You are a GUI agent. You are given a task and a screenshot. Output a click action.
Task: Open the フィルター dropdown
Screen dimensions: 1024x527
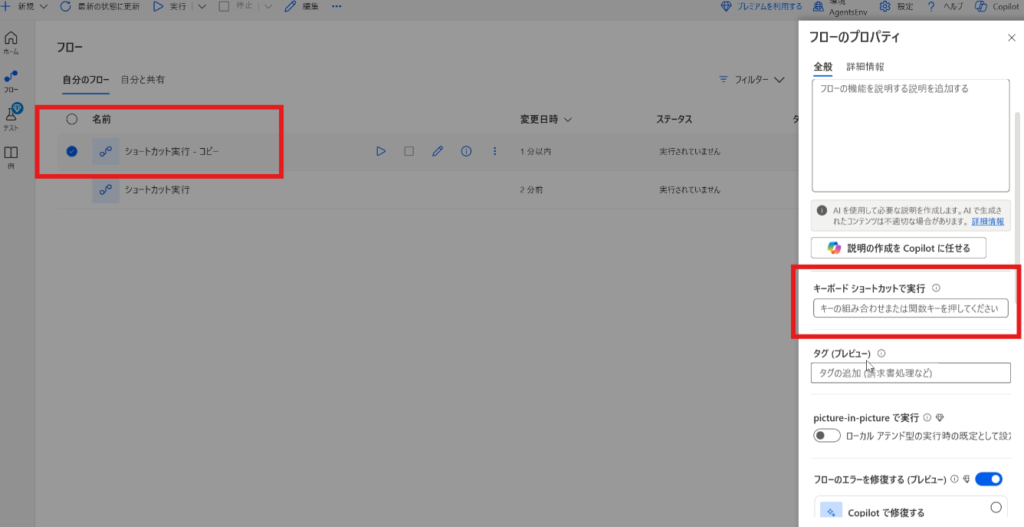tap(751, 79)
